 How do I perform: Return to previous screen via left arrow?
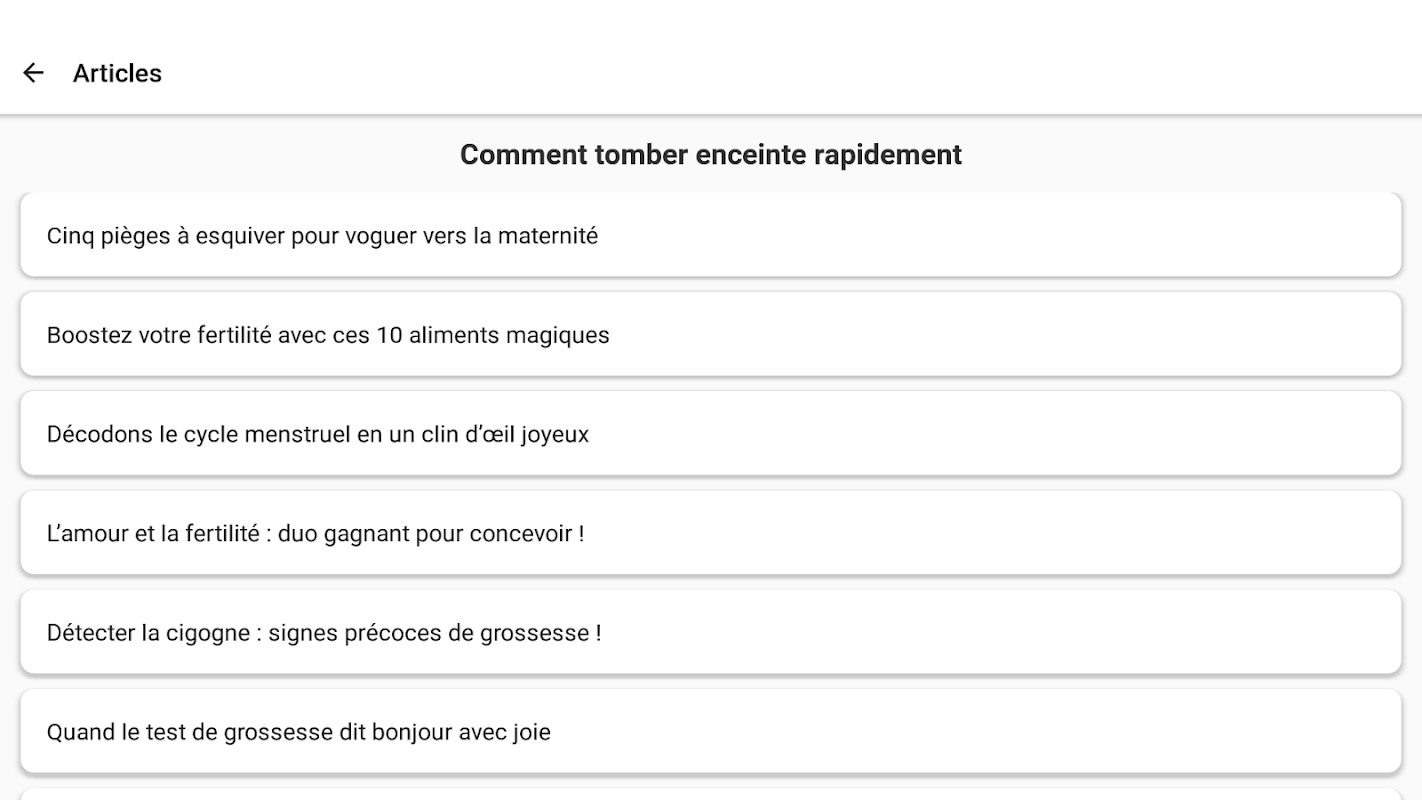point(33,73)
